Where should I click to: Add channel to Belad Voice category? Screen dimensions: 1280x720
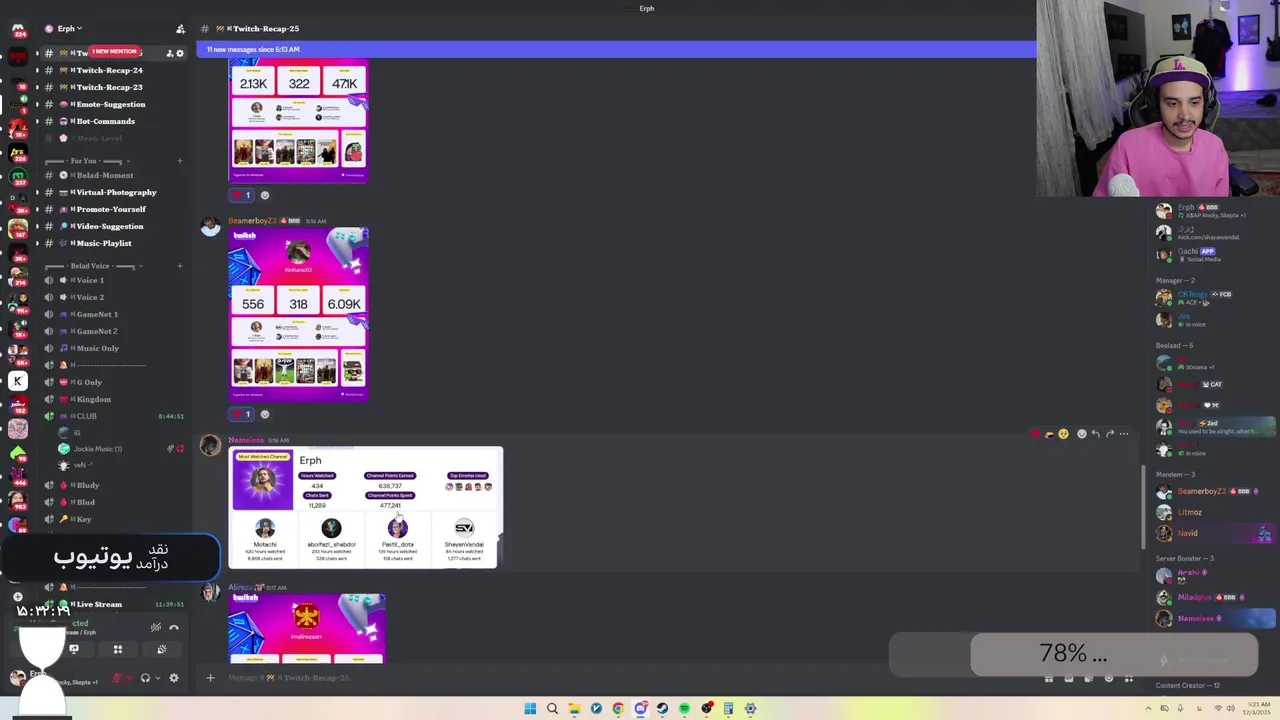coord(180,266)
